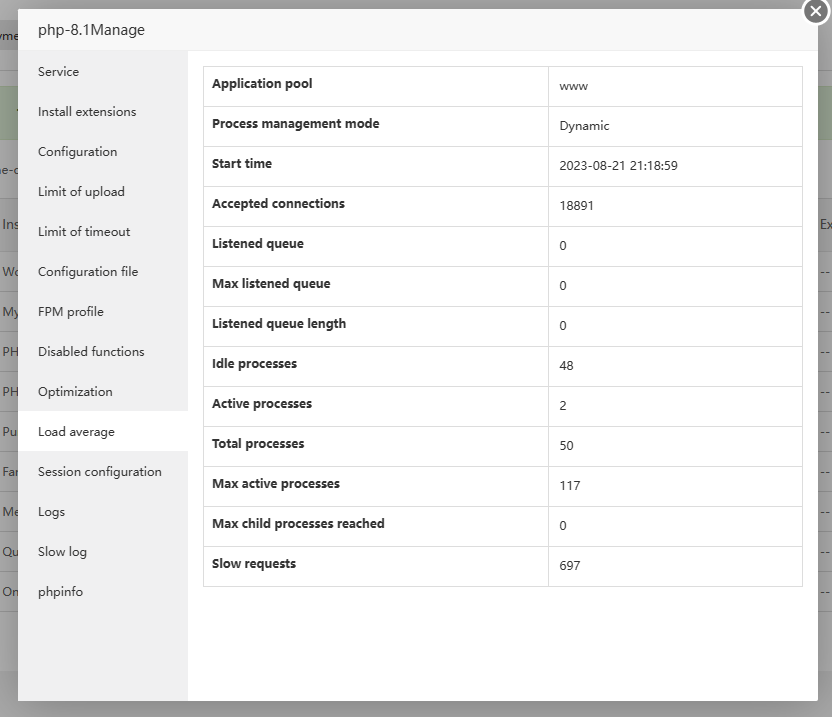Select Limit of timeout
Screen dimensions: 832x717
click(84, 232)
